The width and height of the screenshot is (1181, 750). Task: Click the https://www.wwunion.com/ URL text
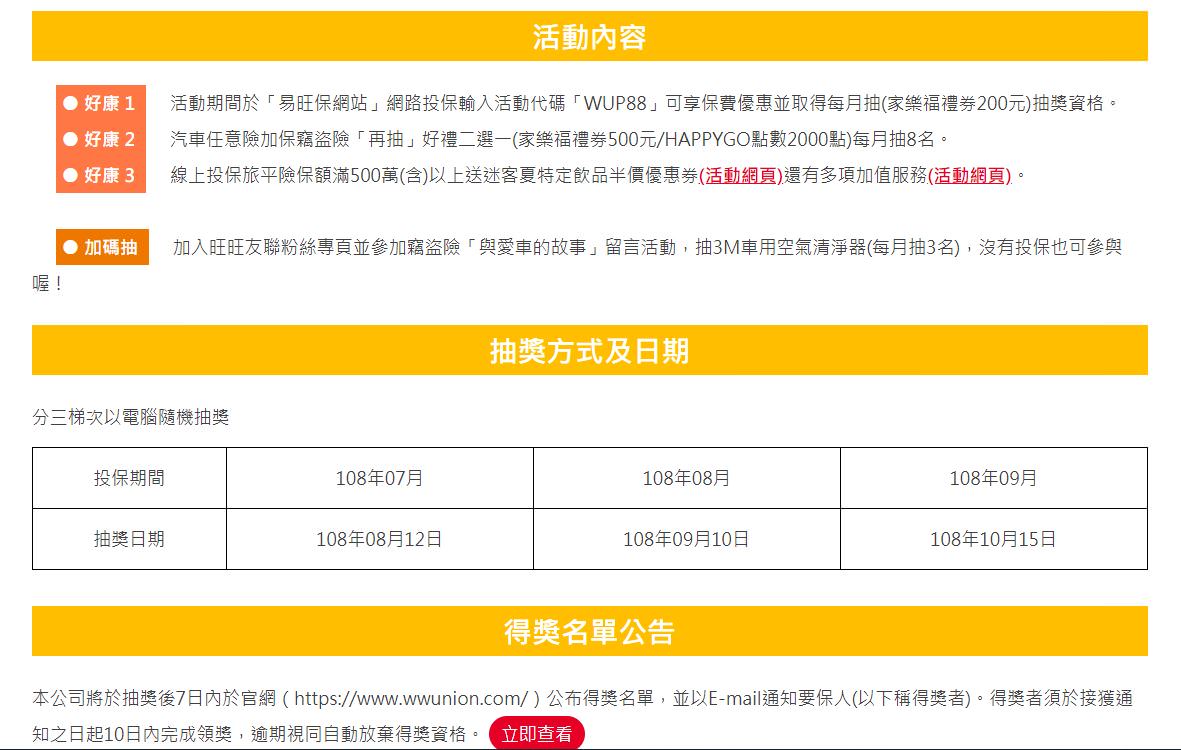[x=411, y=699]
